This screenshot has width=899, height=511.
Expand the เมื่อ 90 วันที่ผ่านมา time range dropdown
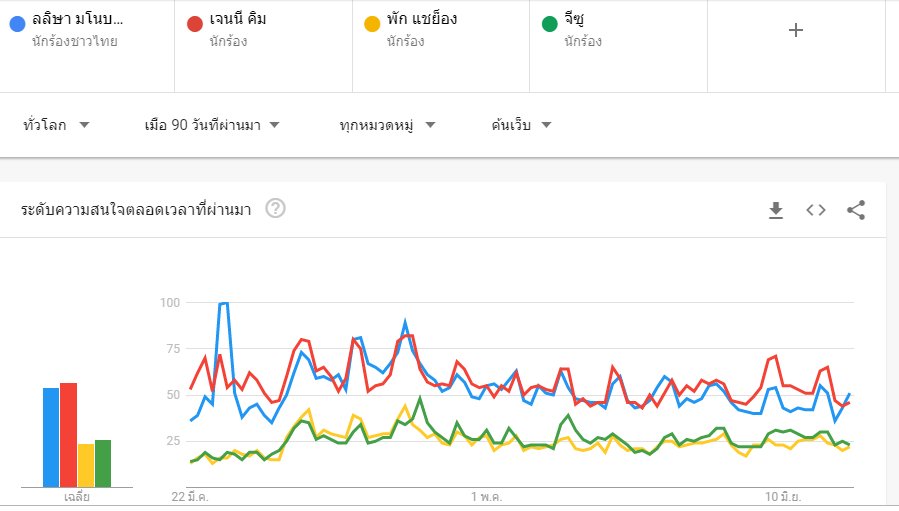tap(211, 125)
